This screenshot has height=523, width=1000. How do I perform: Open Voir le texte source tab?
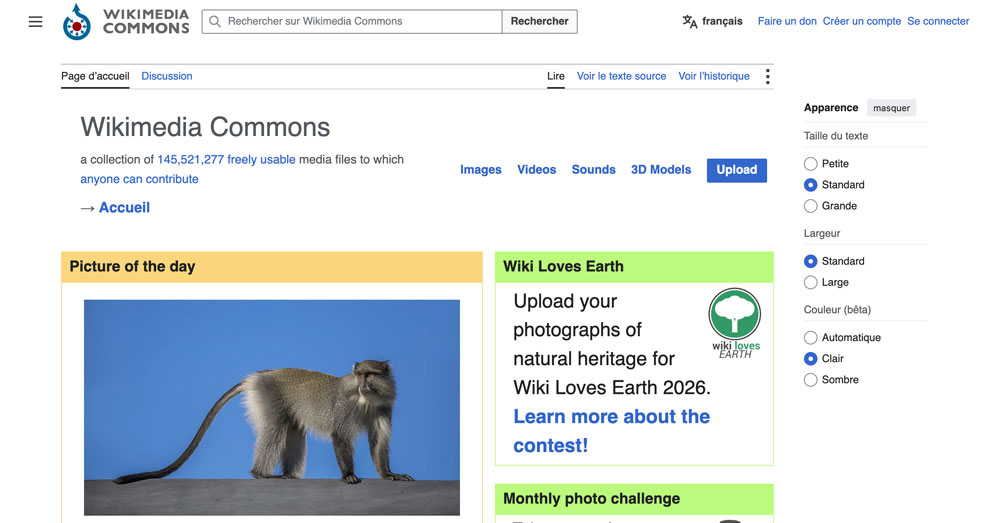(621, 76)
